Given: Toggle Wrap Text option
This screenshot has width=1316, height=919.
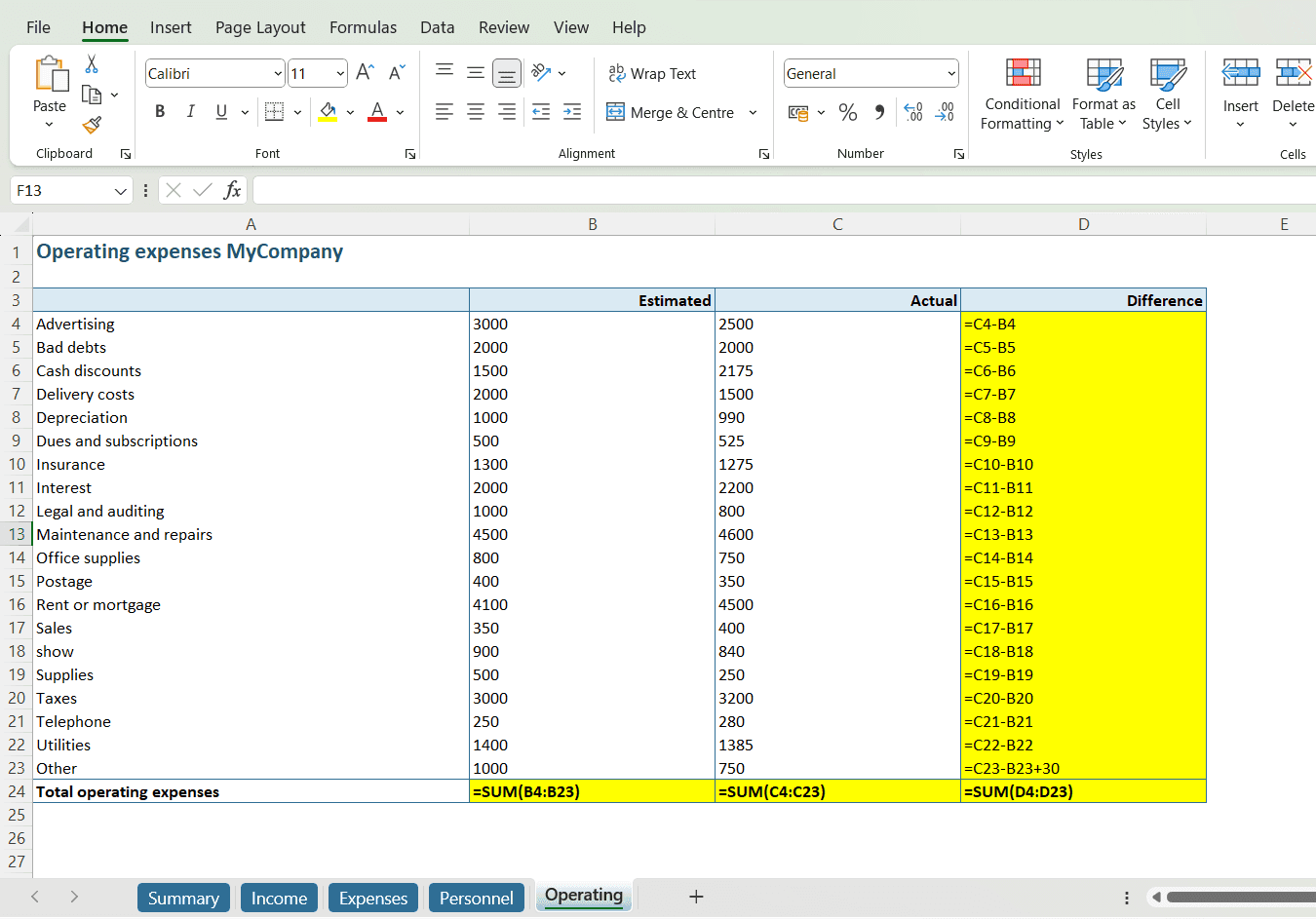Looking at the screenshot, I should click(x=652, y=74).
